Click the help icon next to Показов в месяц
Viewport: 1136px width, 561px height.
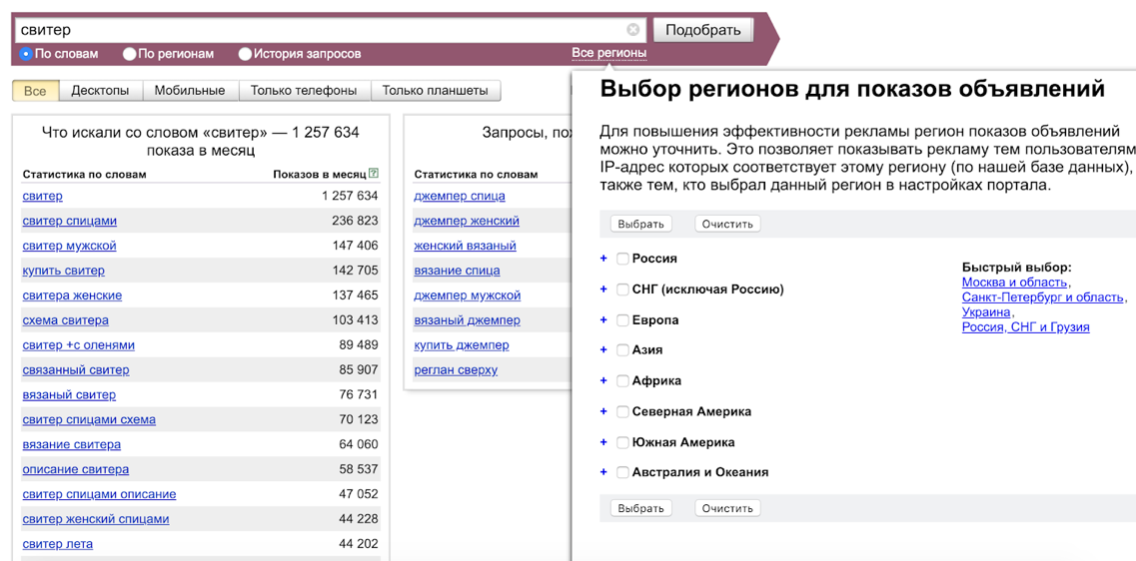pos(374,174)
